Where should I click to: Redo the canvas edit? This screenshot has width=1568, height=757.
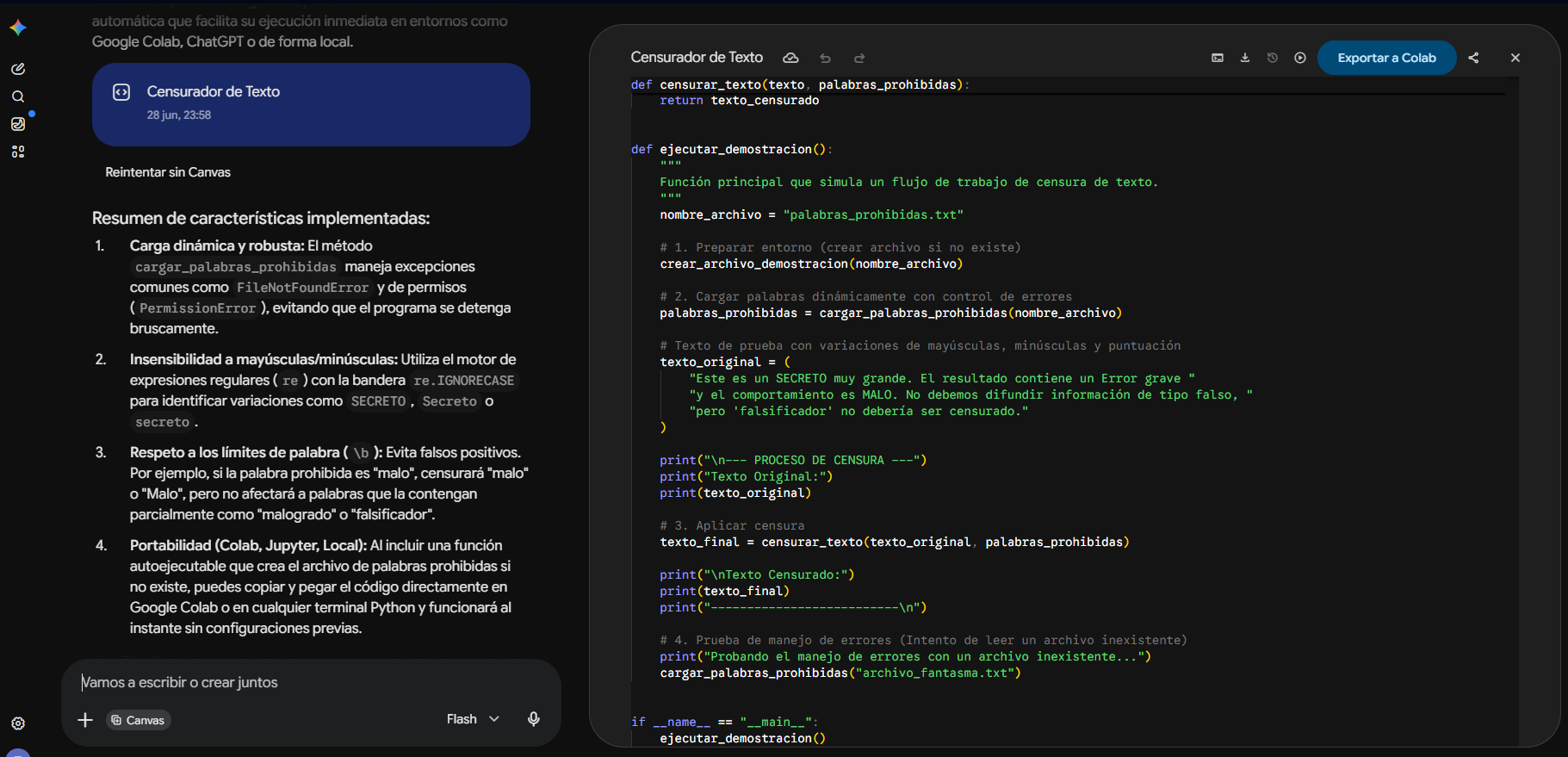[859, 58]
